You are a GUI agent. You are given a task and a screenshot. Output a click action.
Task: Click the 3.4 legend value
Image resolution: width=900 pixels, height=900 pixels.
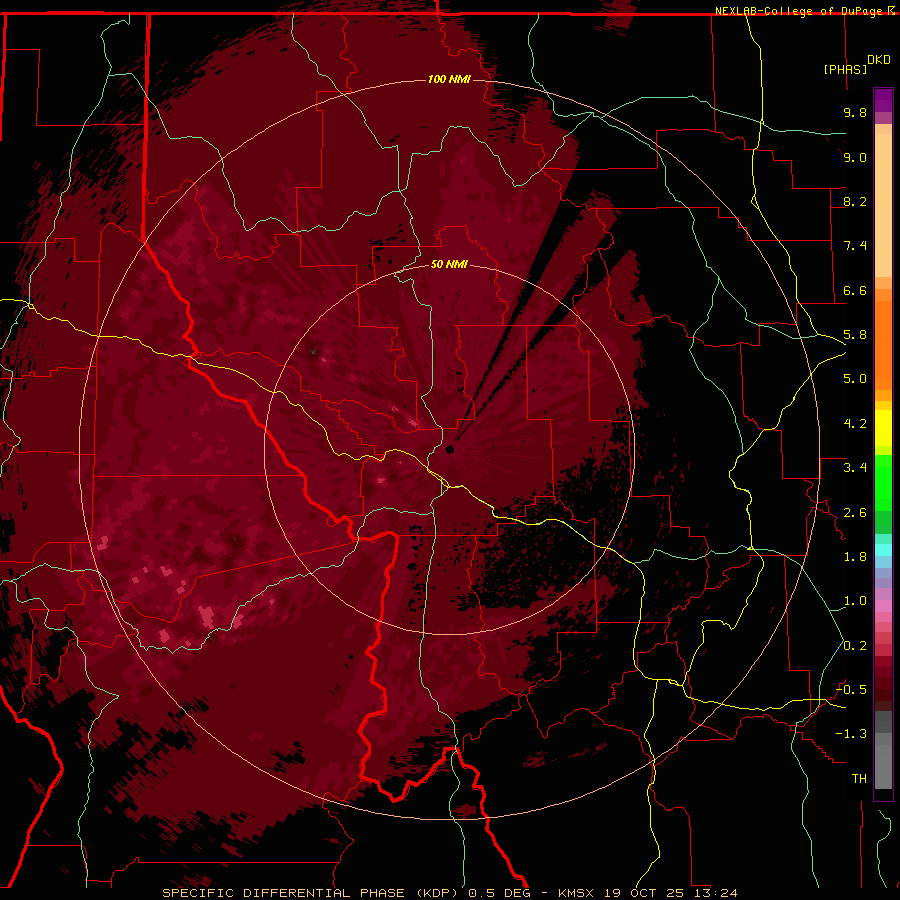point(855,468)
